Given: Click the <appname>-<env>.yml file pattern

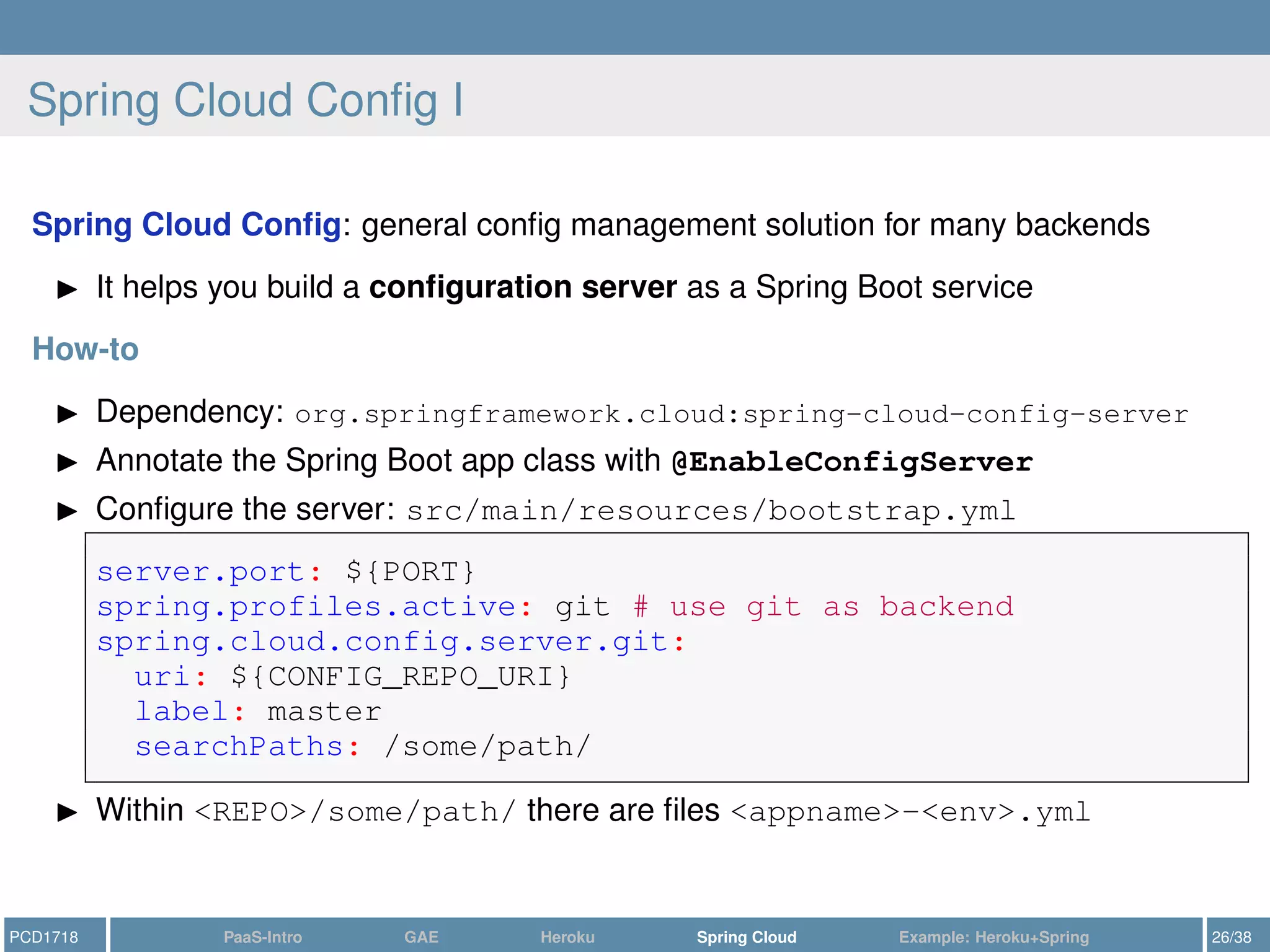Looking at the screenshot, I should [910, 812].
